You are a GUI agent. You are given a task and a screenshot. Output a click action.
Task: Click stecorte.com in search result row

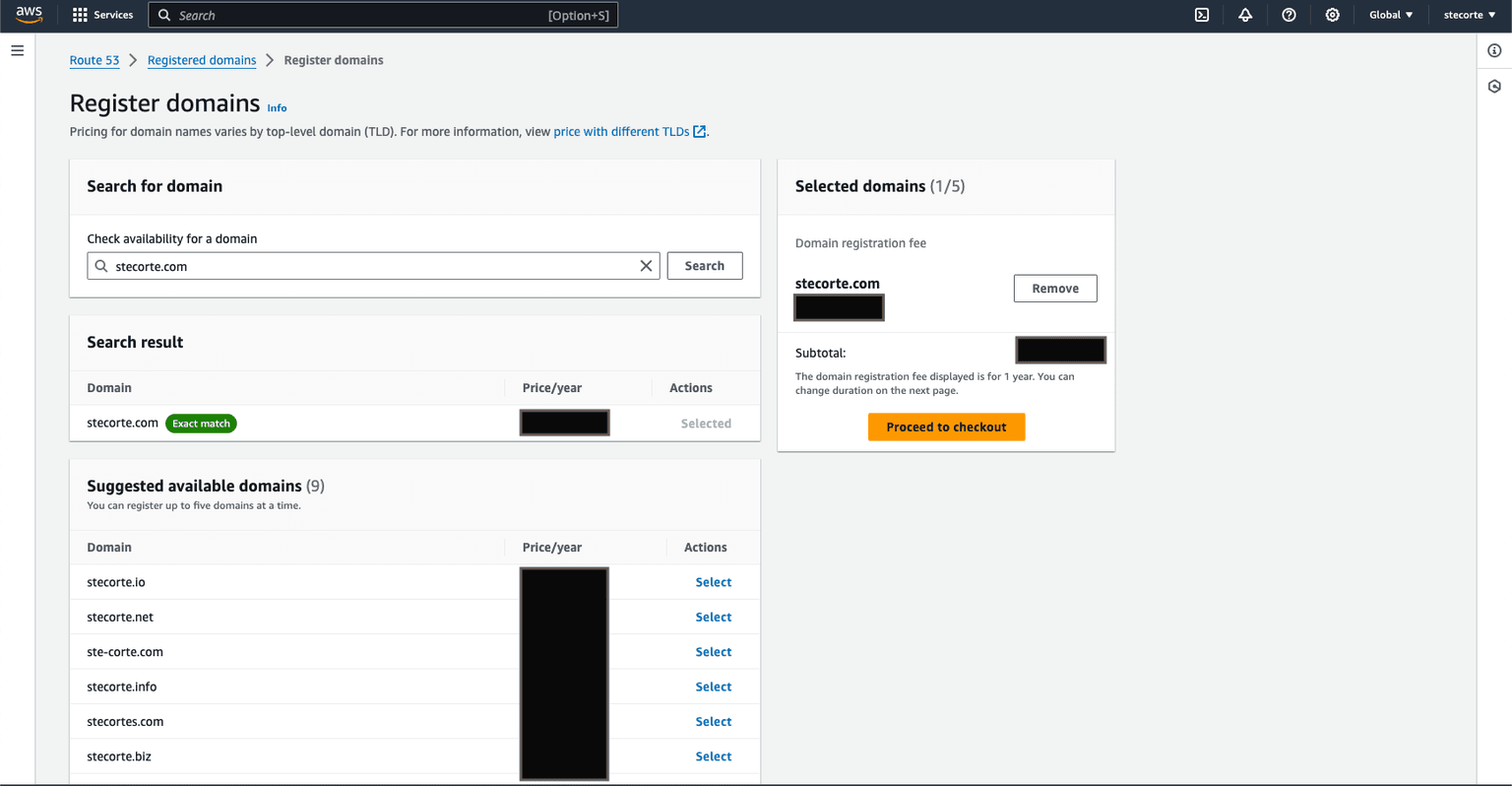click(x=122, y=424)
